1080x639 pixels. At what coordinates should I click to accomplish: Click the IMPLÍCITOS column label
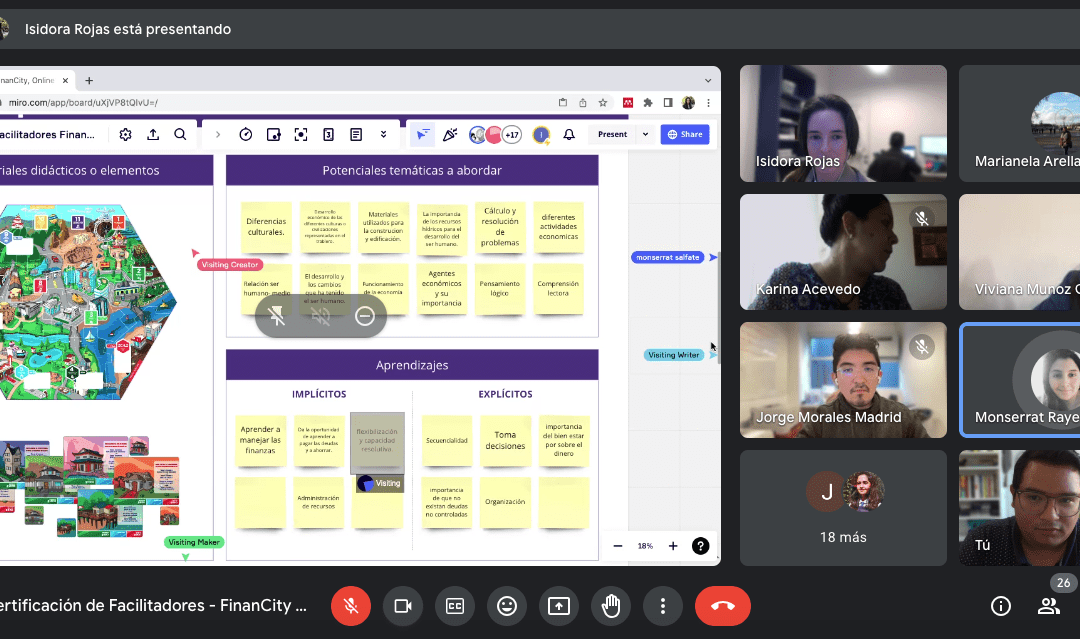coord(319,394)
